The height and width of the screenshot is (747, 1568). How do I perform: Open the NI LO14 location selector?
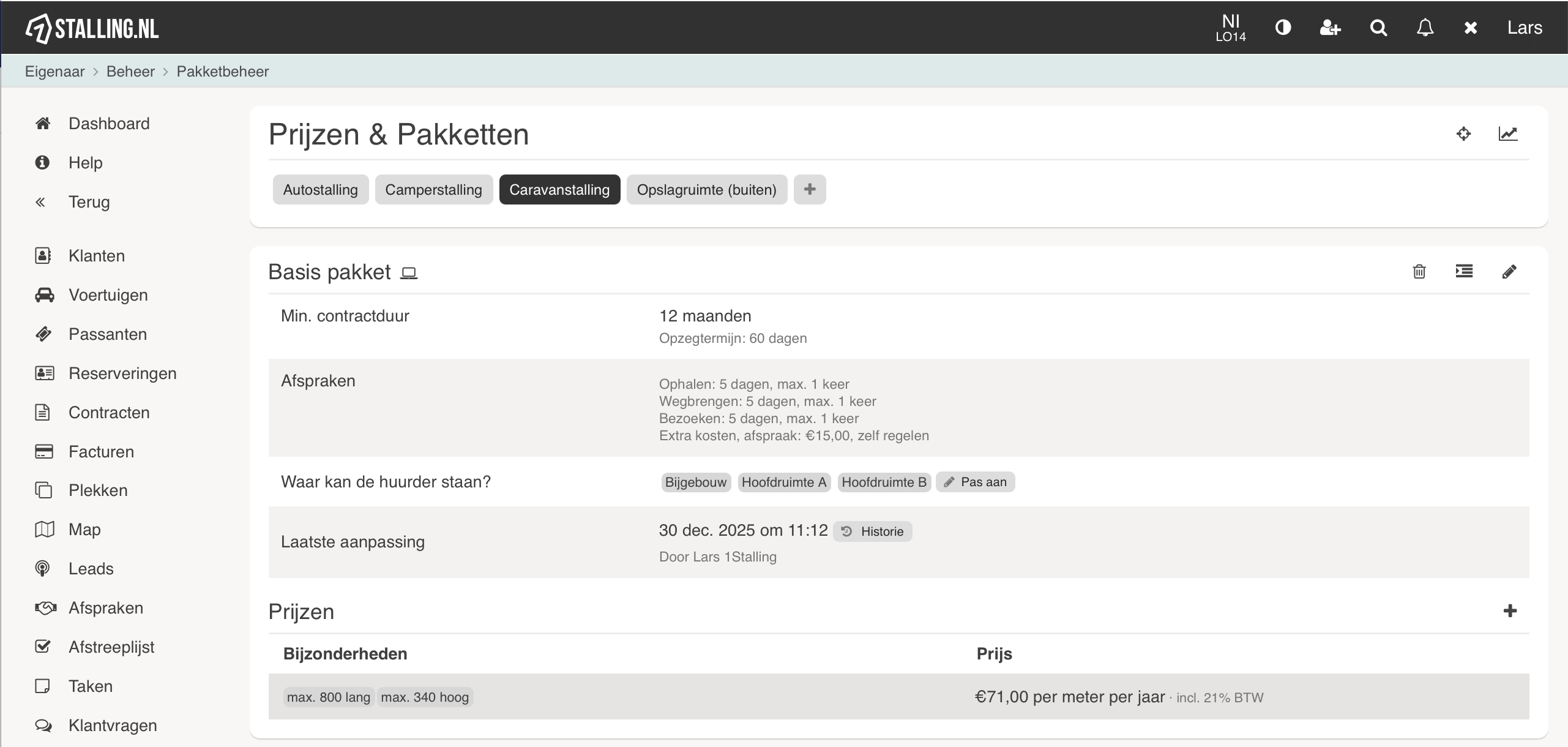point(1230,28)
